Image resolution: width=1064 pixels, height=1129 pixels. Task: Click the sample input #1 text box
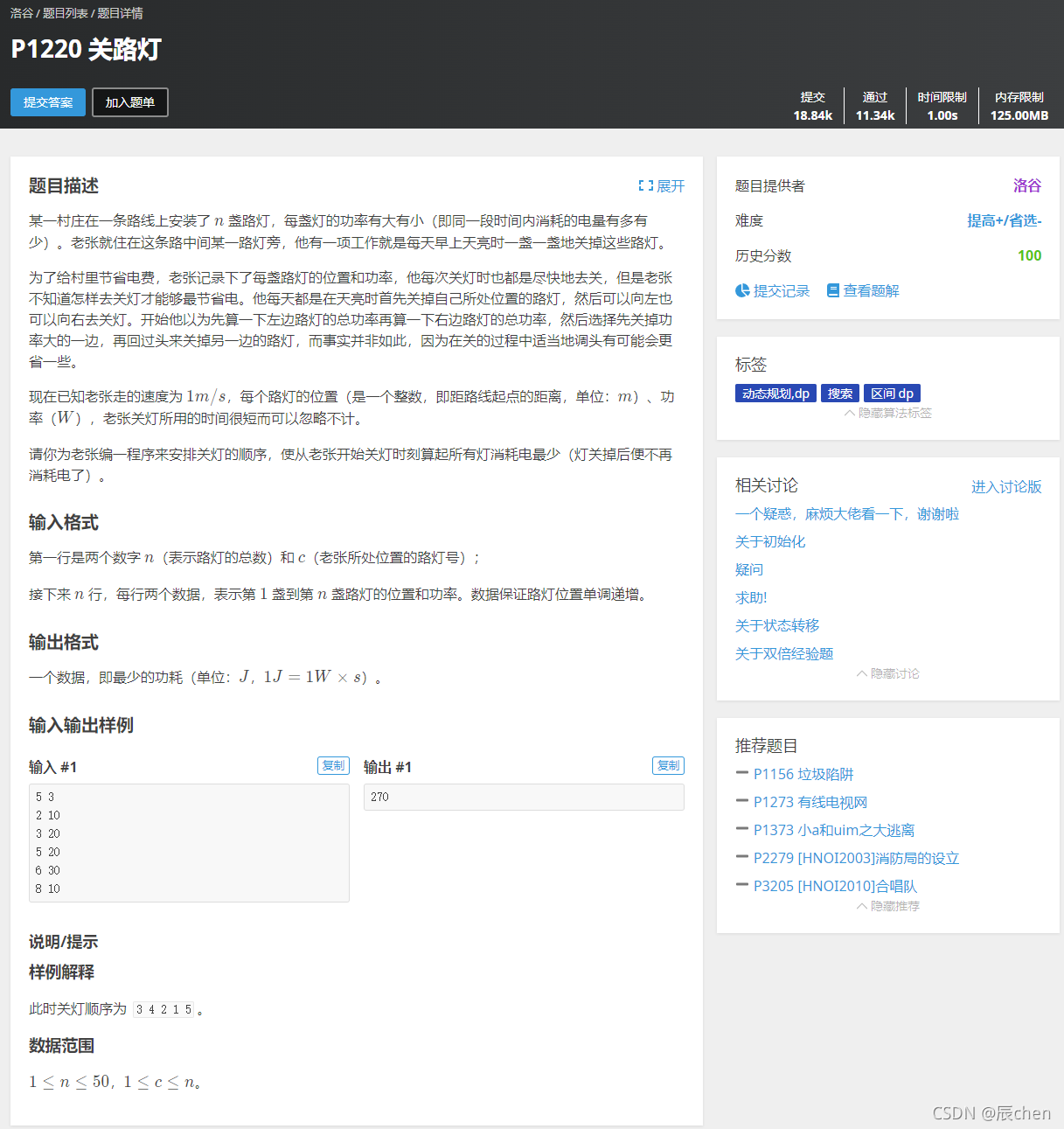(189, 843)
